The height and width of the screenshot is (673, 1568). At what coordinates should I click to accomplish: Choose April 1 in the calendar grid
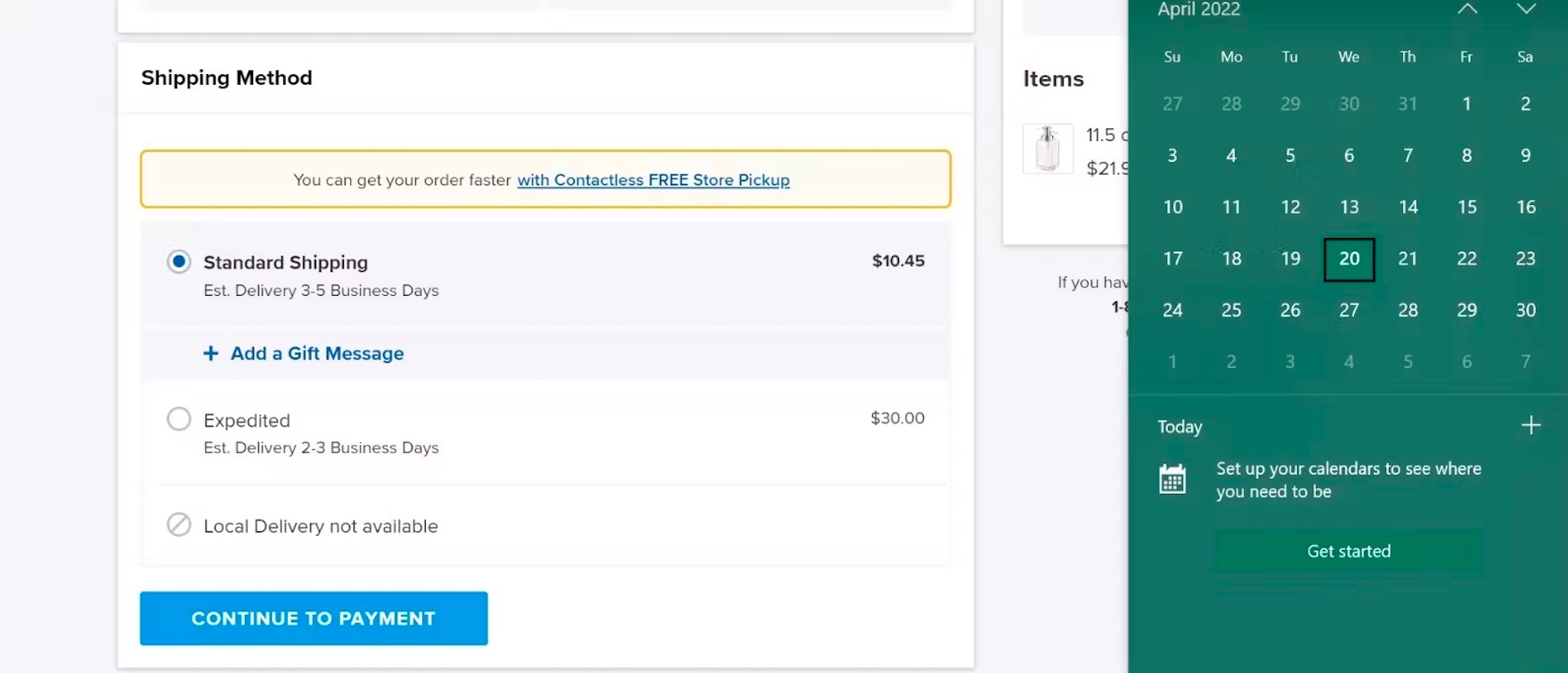(x=1466, y=103)
